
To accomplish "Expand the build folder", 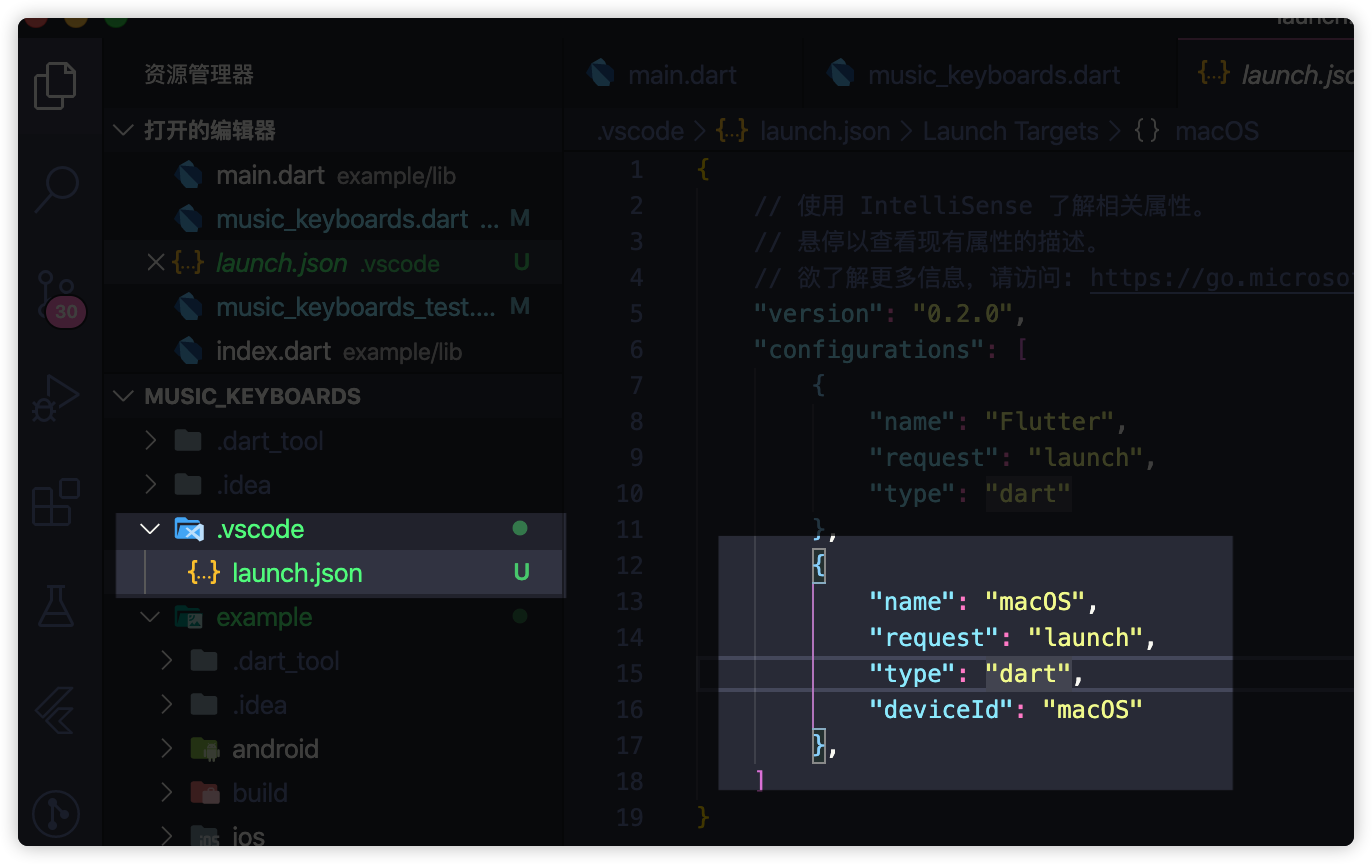I will (x=167, y=793).
